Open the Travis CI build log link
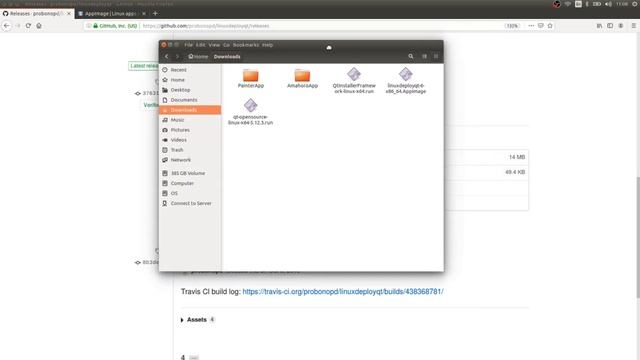The width and height of the screenshot is (640, 360). coord(343,291)
